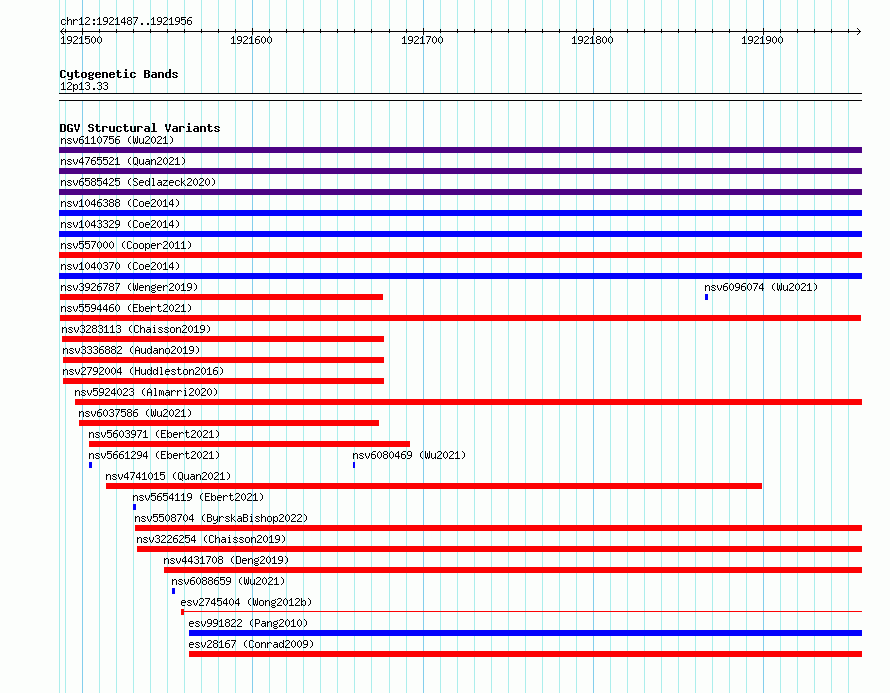Click ruler position label 1921900
The width and height of the screenshot is (890, 693).
click(762, 40)
